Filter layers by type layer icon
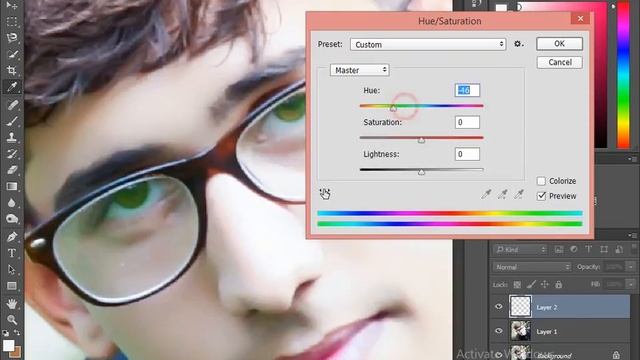 coord(589,249)
